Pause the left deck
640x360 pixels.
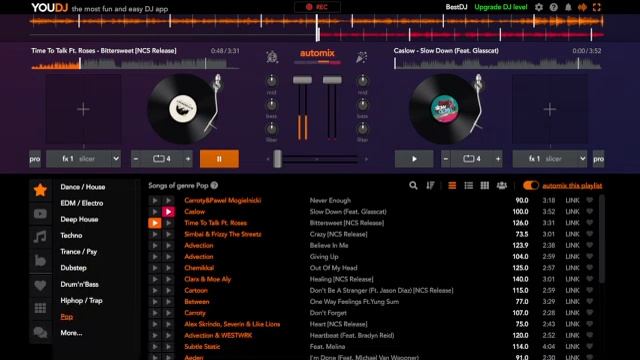pos(219,159)
